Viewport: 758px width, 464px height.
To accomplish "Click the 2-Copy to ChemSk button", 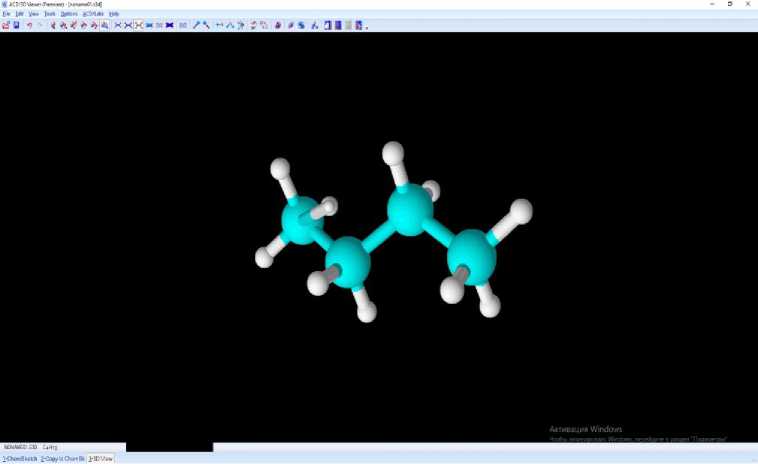I will [x=63, y=458].
